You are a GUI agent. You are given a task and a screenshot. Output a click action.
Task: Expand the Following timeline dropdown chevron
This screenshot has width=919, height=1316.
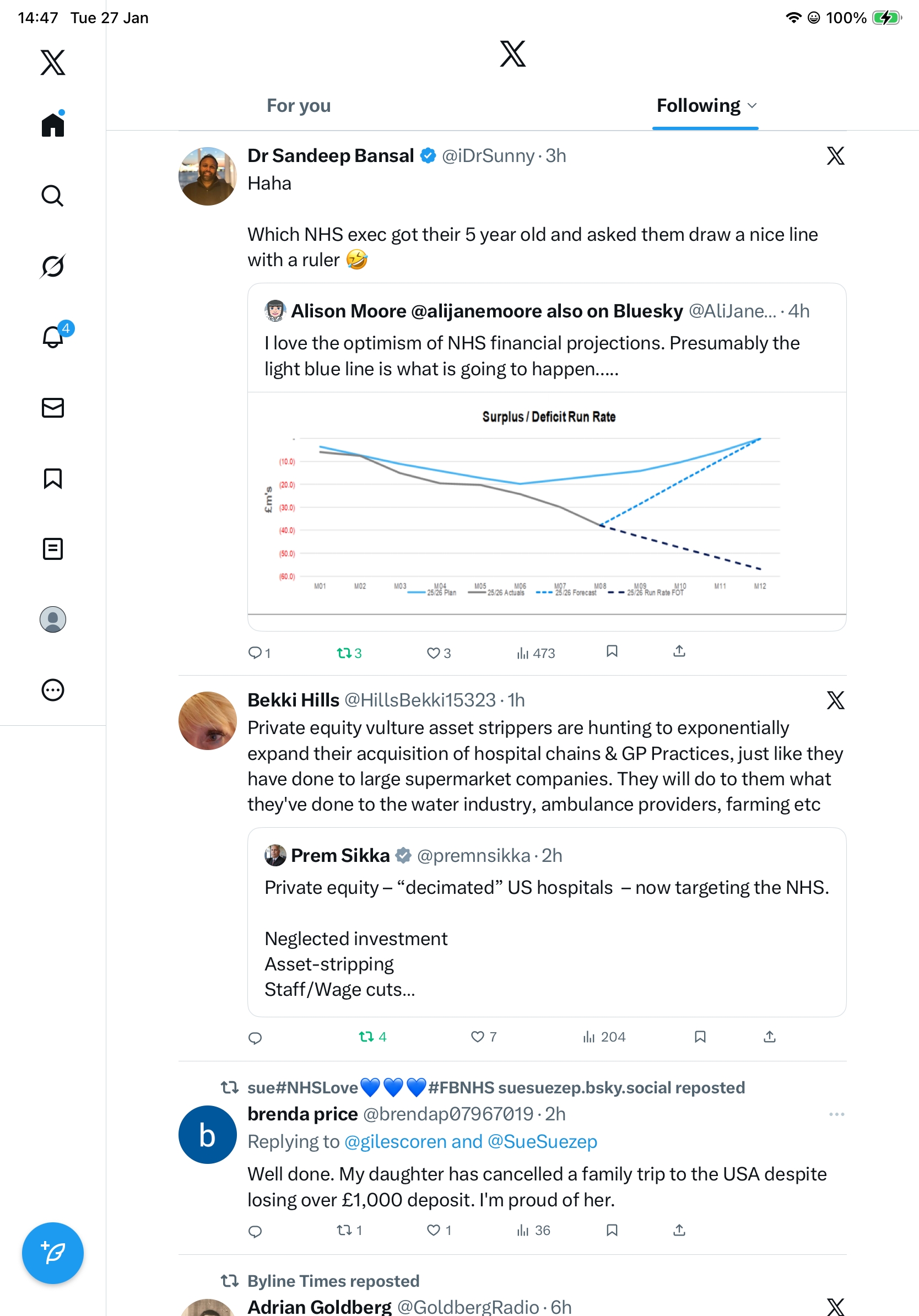(752, 106)
